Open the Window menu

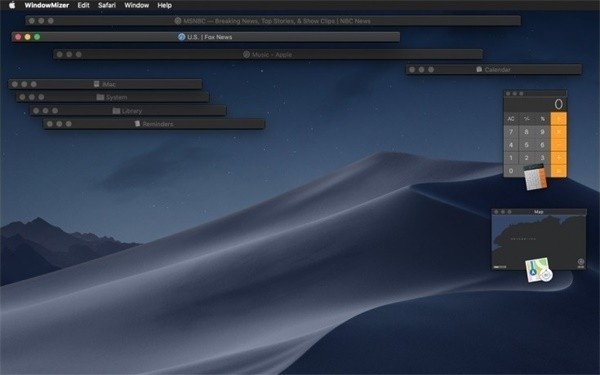tap(137, 5)
